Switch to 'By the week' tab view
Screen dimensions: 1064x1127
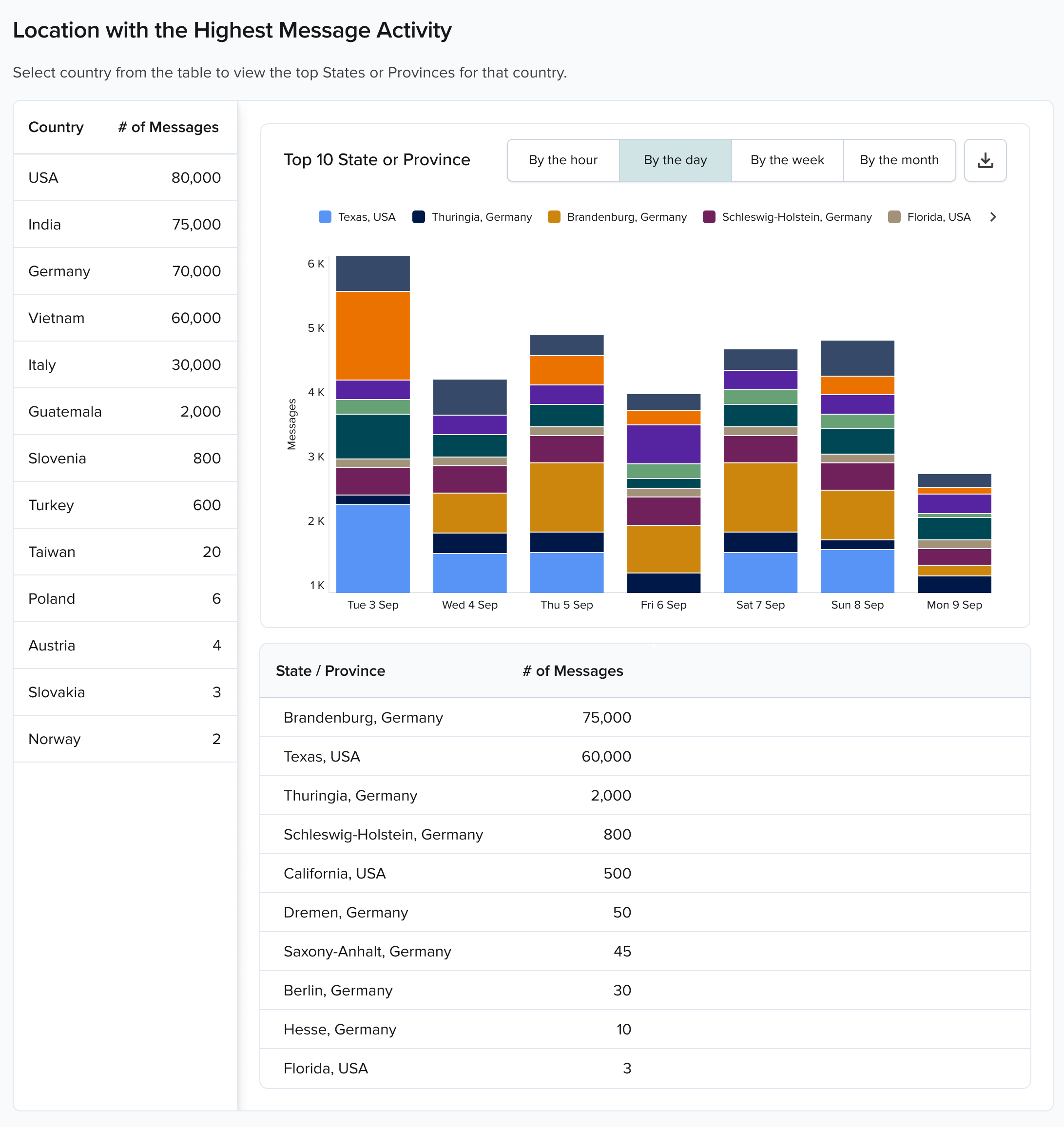[786, 160]
